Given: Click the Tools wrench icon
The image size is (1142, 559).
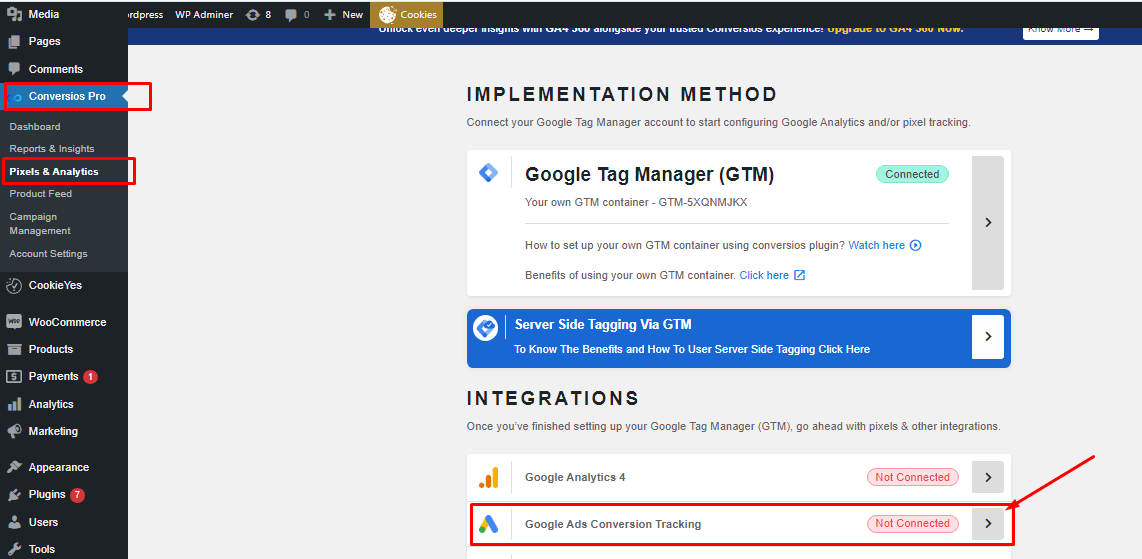Looking at the screenshot, I should 14,550.
